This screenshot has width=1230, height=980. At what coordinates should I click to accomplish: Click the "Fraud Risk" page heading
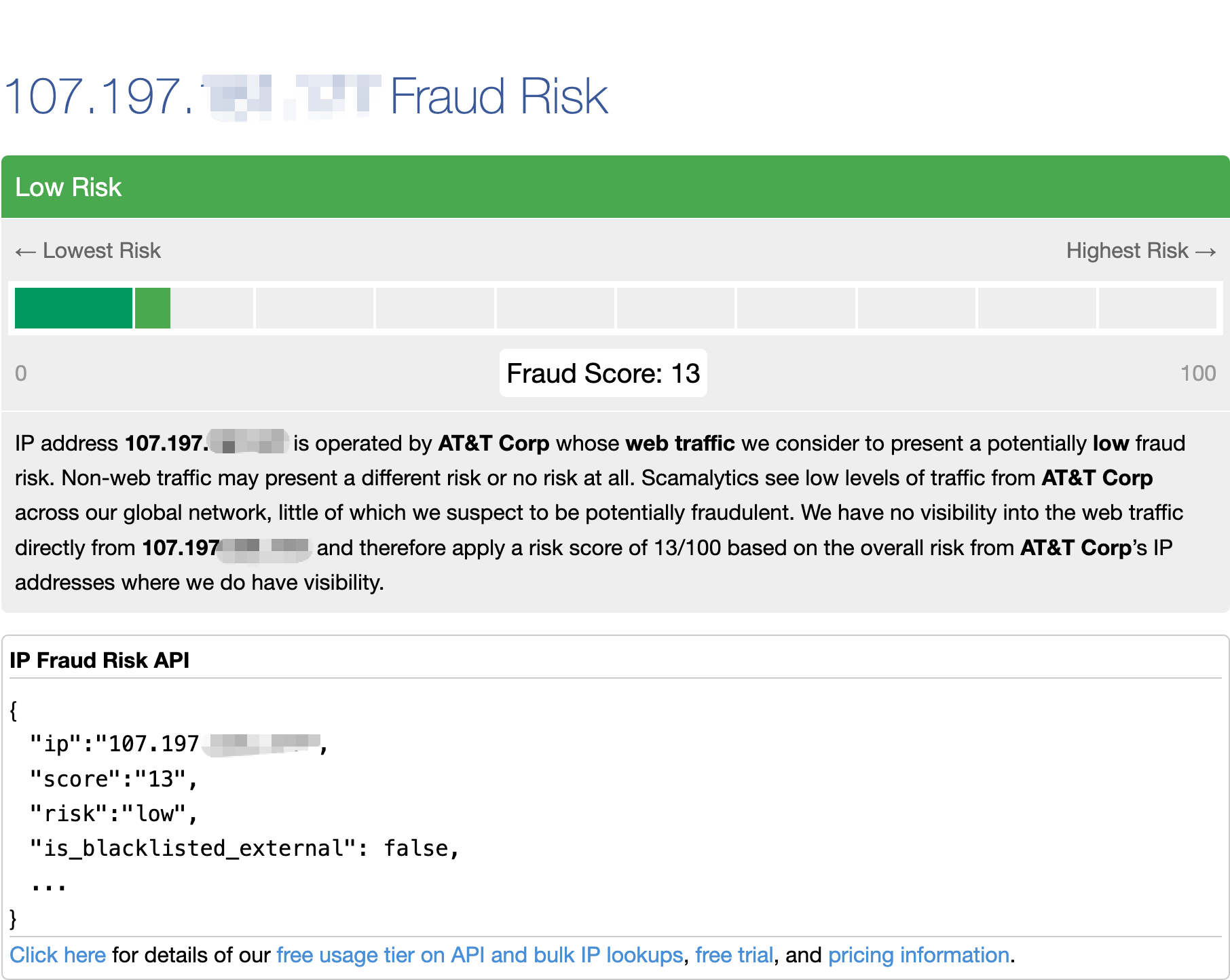(x=498, y=96)
